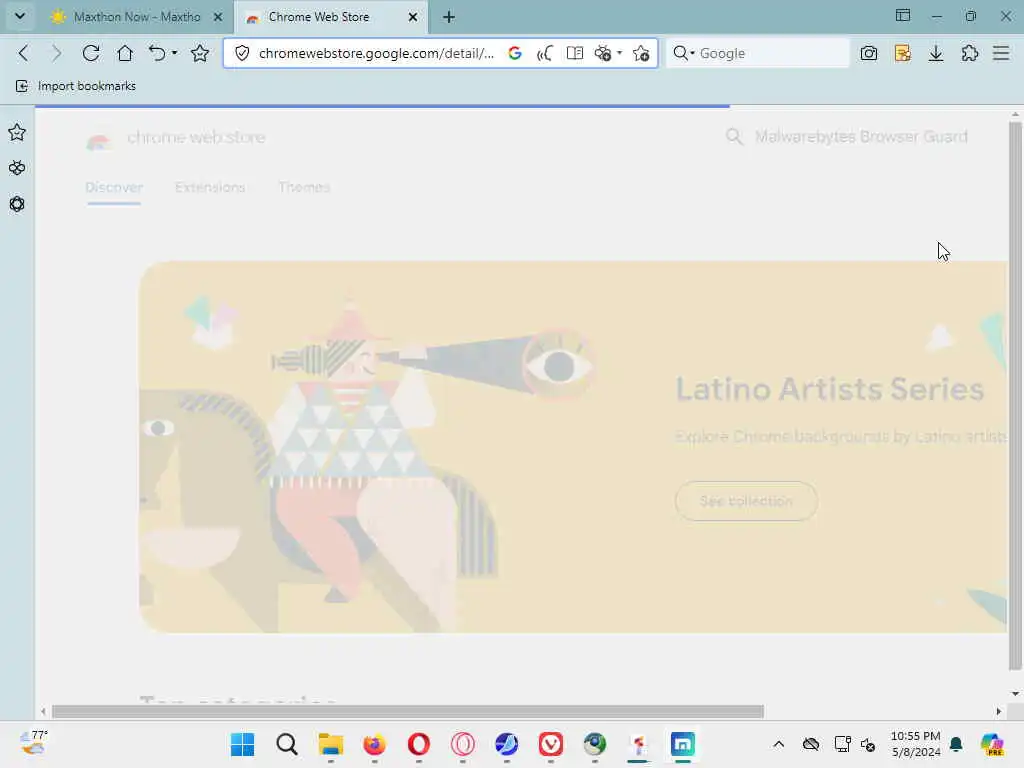The width and height of the screenshot is (1024, 768).
Task: Open the home page
Action: [x=125, y=53]
